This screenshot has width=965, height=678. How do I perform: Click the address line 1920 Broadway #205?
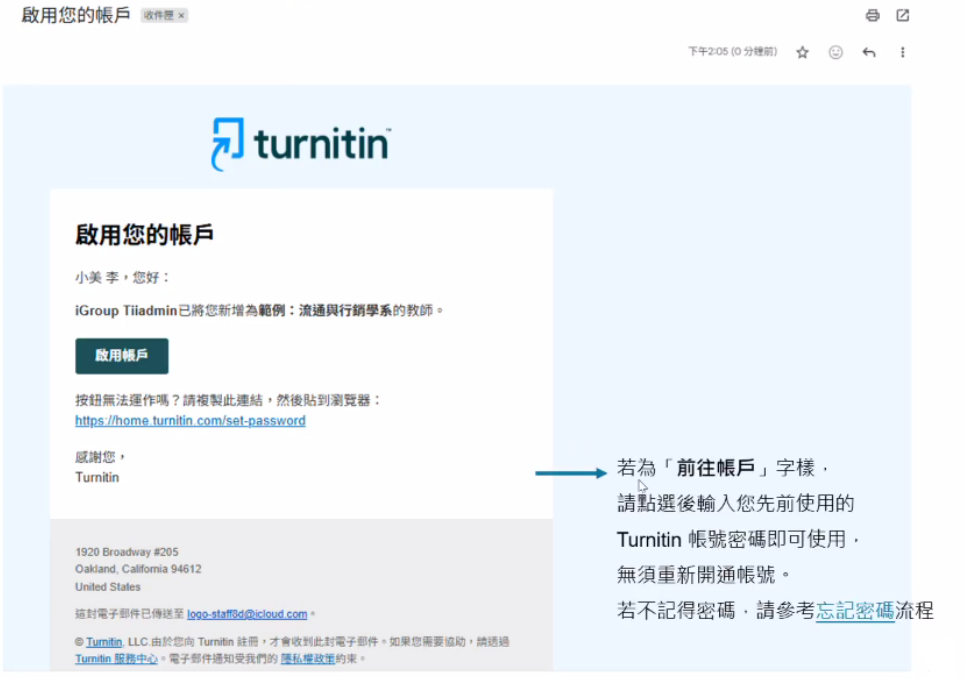[x=127, y=552]
